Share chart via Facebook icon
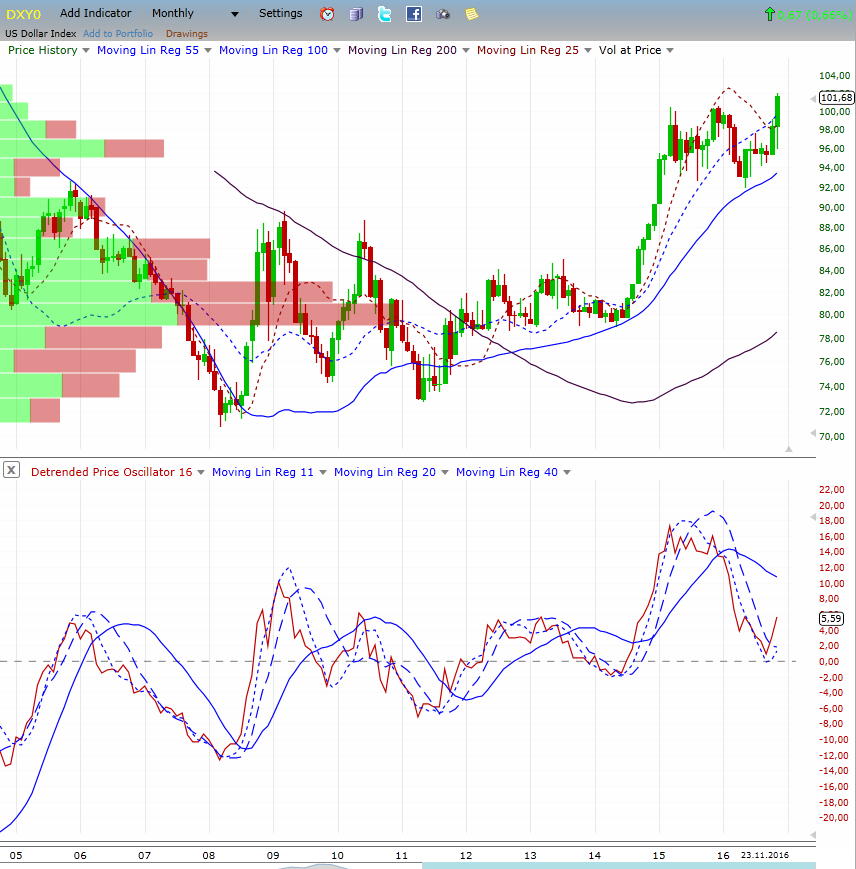The width and height of the screenshot is (856, 869). click(414, 14)
